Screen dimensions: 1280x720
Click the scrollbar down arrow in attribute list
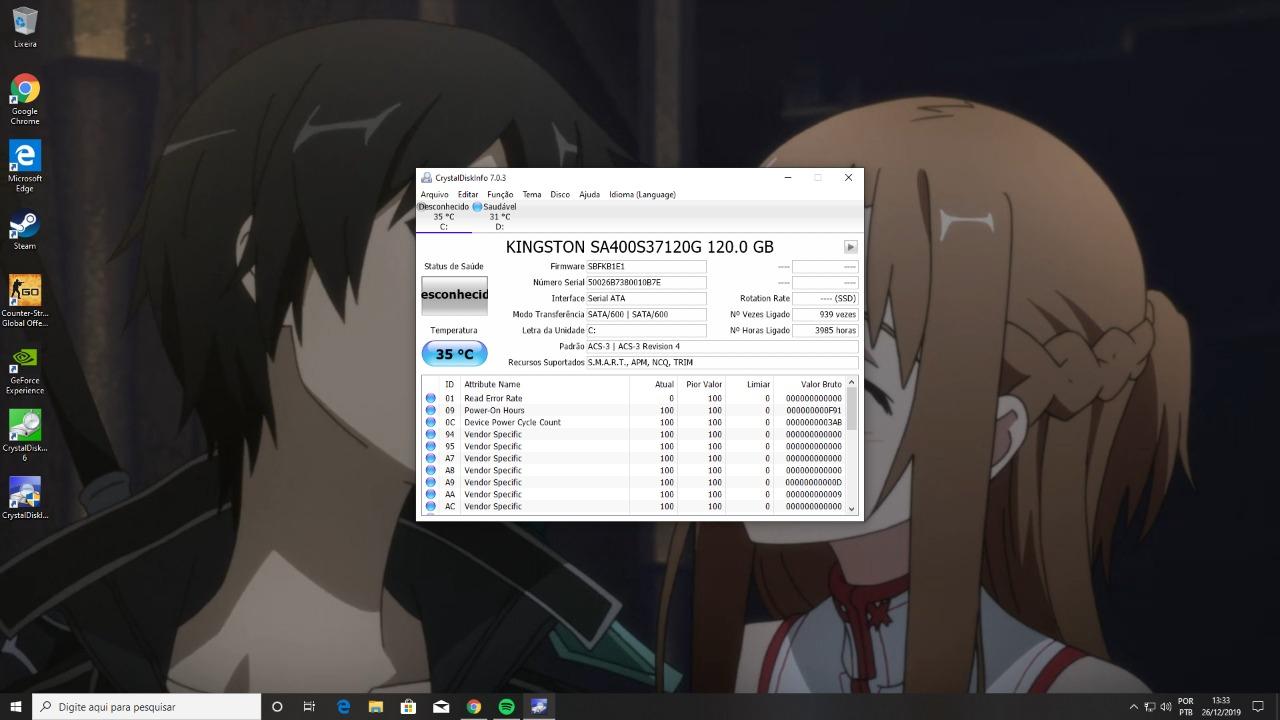tap(852, 508)
